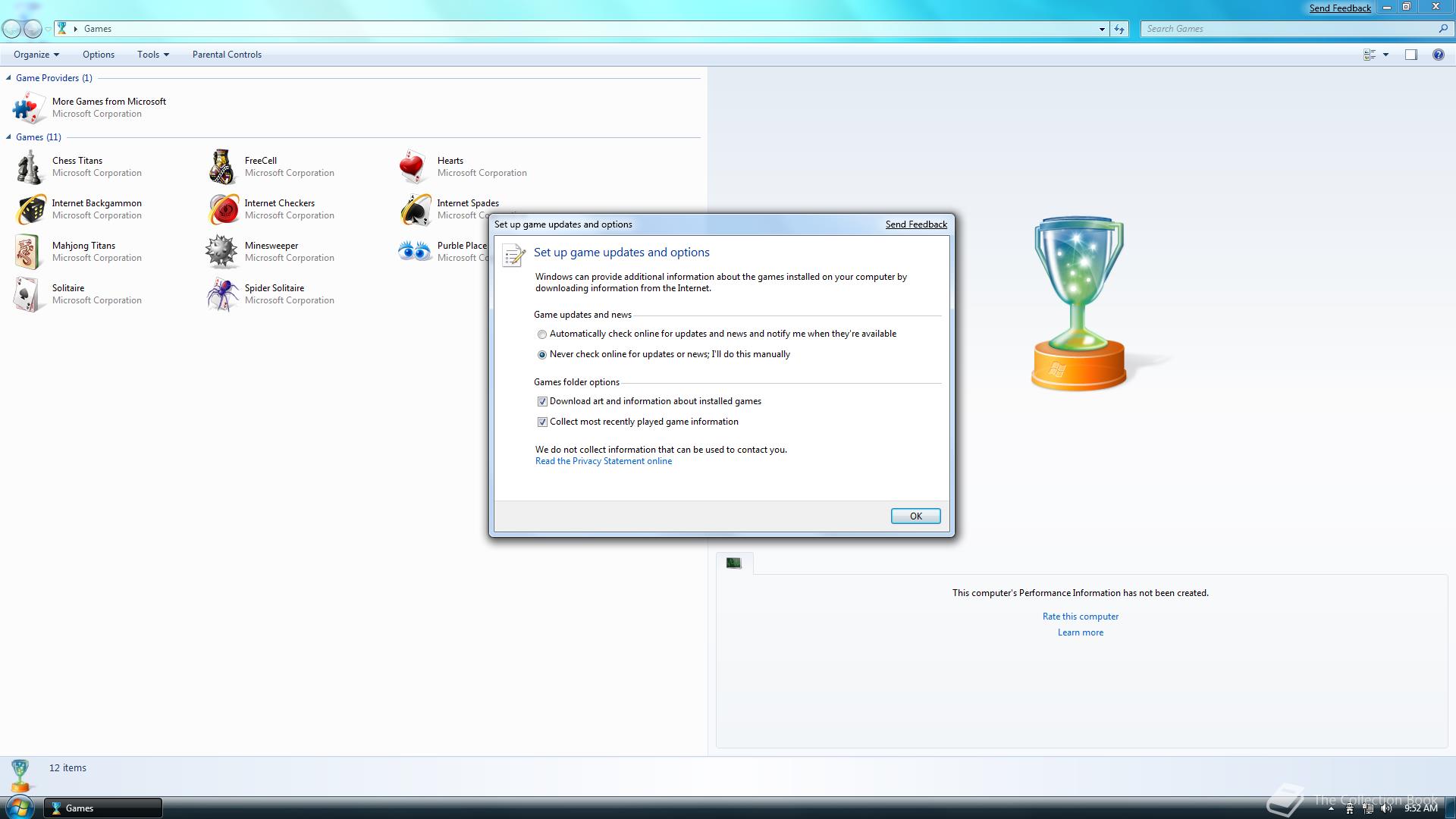The height and width of the screenshot is (819, 1456).
Task: Open recent pages dropdown near nav arrows
Action: click(48, 29)
